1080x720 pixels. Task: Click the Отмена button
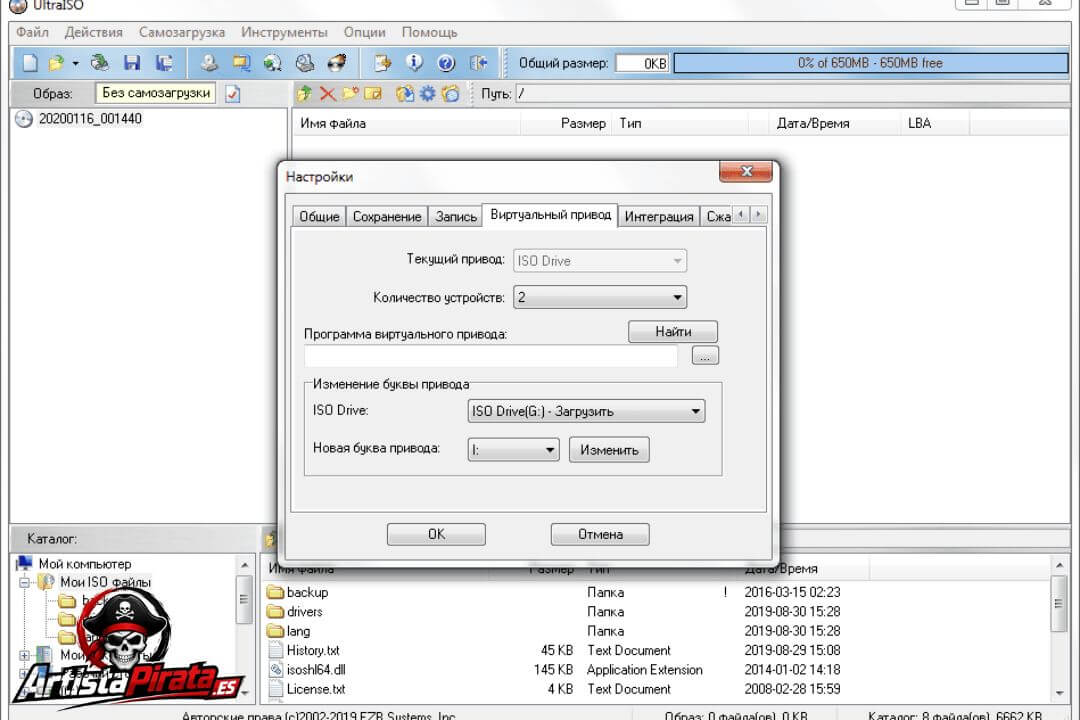tap(600, 534)
